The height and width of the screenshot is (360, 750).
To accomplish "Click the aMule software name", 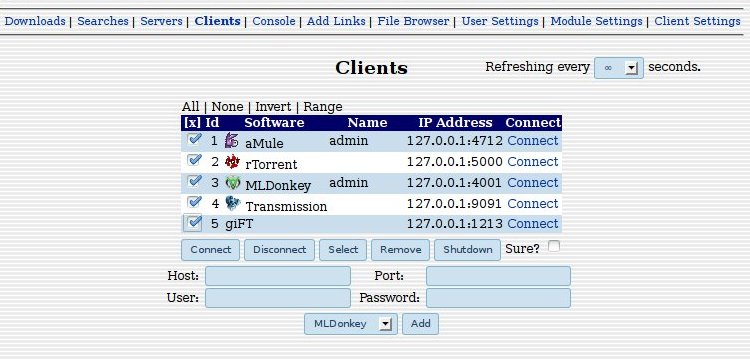I will pos(264,143).
